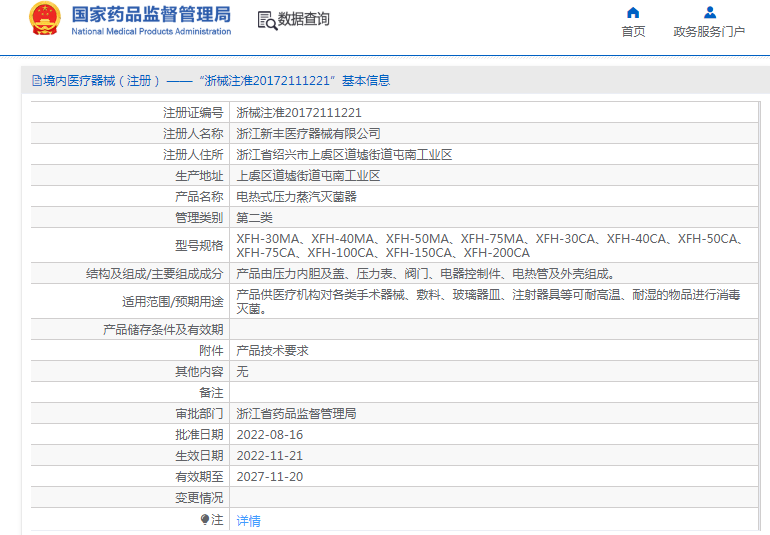Image resolution: width=770 pixels, height=535 pixels.
Task: Click 变更情况 row label
Action: click(x=199, y=498)
